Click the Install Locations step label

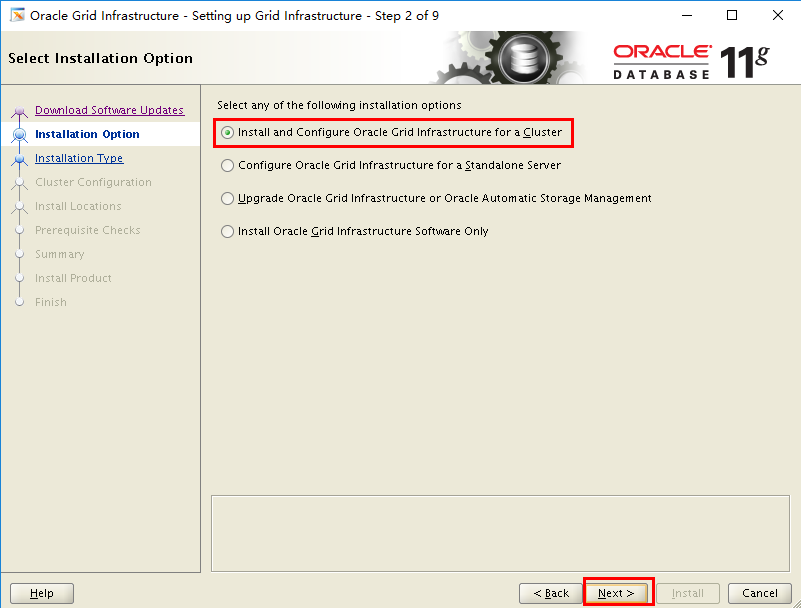pyautogui.click(x=78, y=206)
